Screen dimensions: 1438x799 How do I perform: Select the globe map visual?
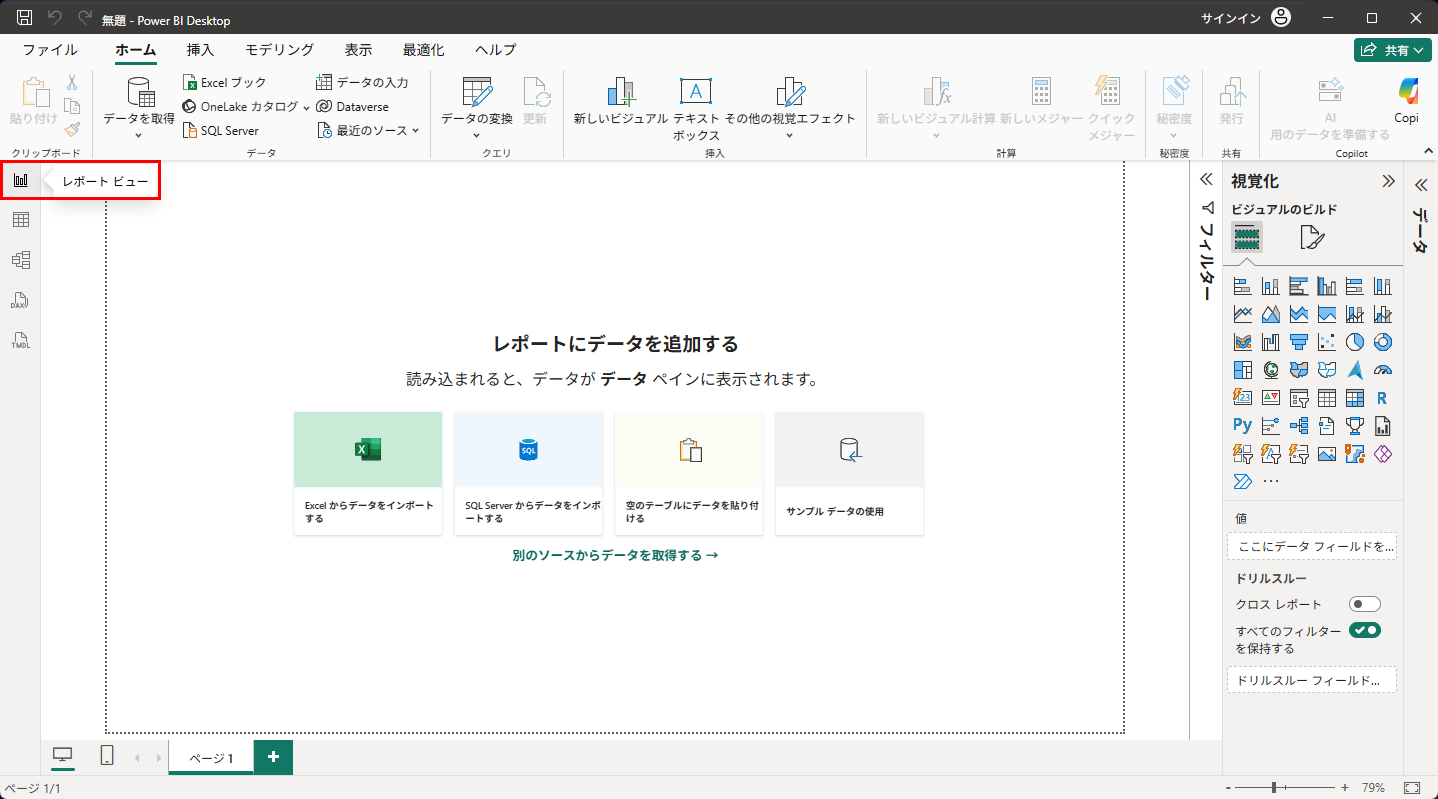[x=1271, y=370]
